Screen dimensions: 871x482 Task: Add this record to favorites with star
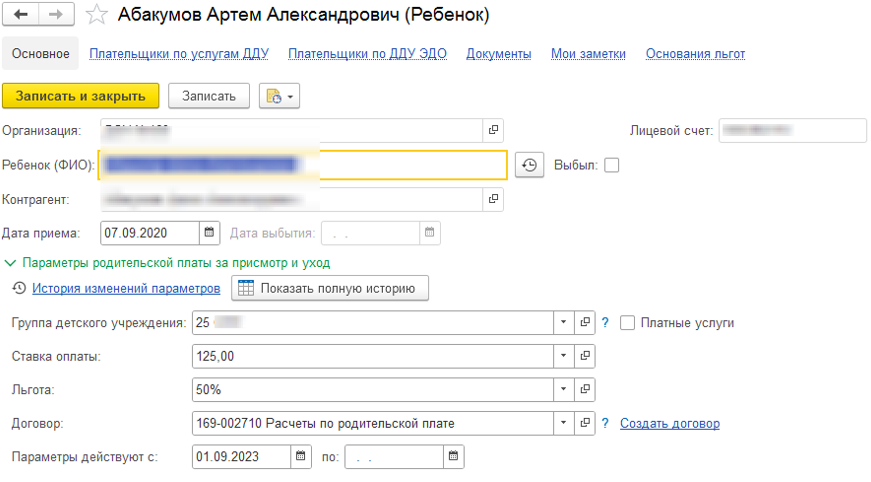(x=96, y=15)
